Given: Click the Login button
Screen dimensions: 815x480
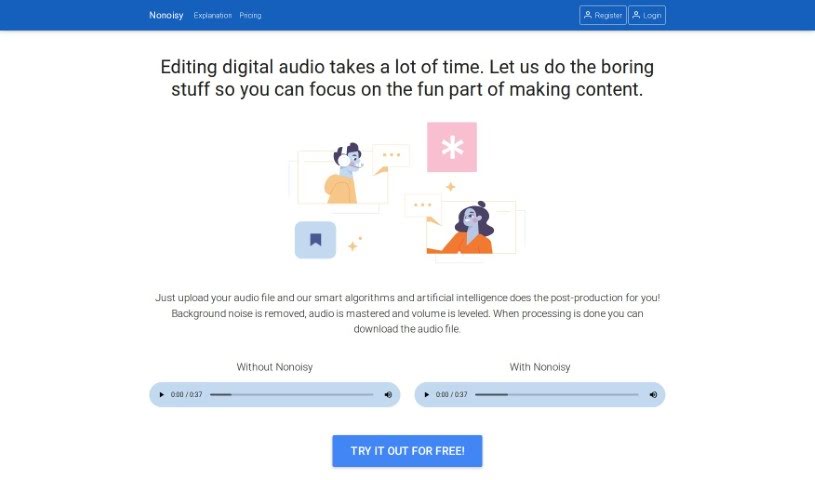Looking at the screenshot, I should [x=647, y=15].
